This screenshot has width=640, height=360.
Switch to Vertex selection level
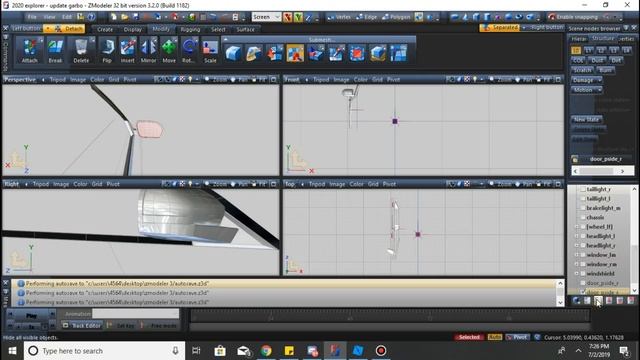point(339,17)
